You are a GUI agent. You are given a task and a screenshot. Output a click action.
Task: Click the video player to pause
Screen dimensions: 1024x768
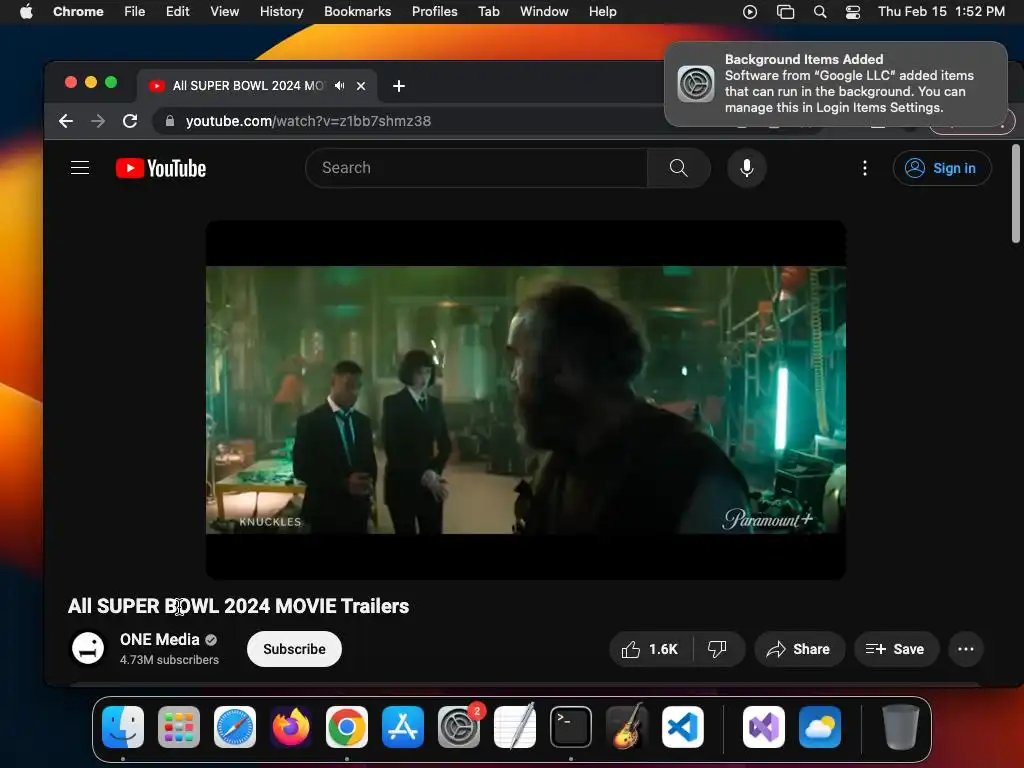pyautogui.click(x=526, y=400)
